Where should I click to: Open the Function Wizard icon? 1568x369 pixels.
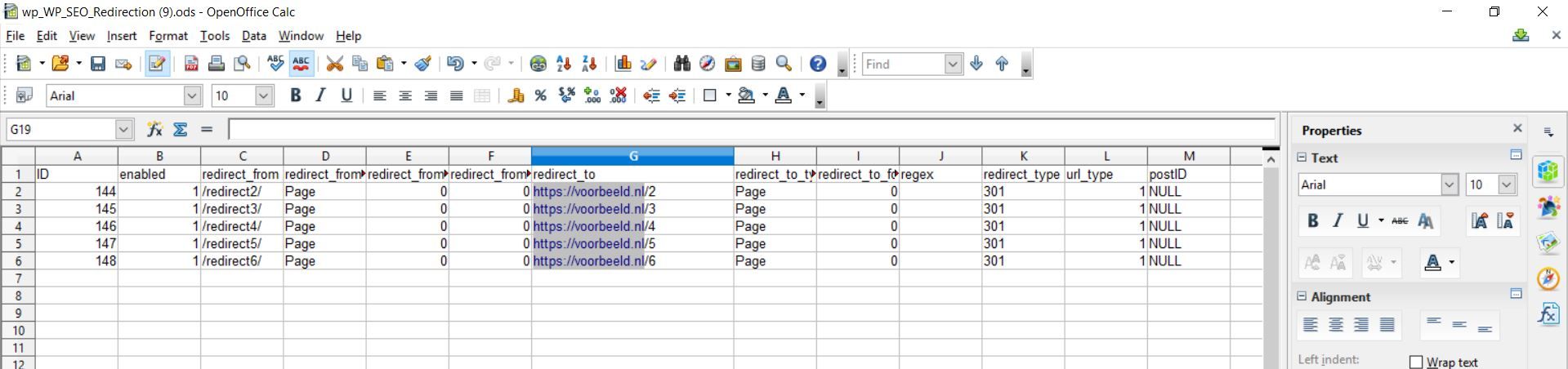coord(154,129)
